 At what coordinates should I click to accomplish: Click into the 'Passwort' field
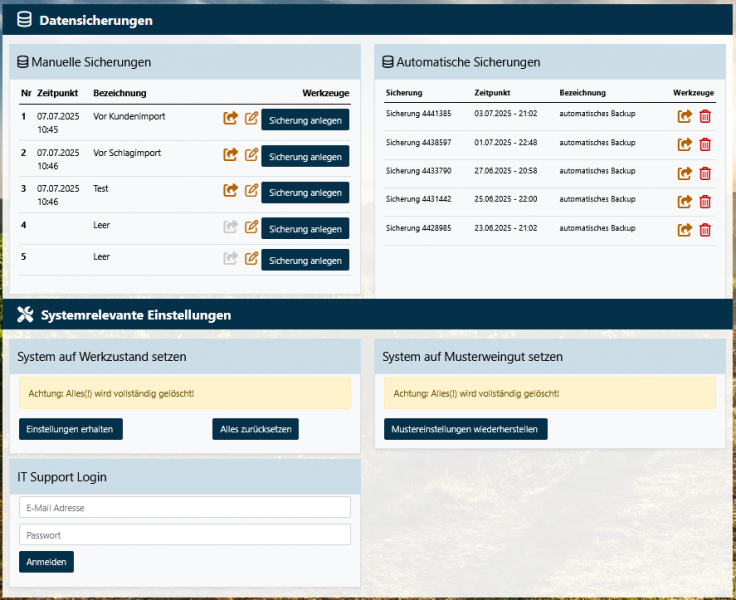click(x=185, y=535)
